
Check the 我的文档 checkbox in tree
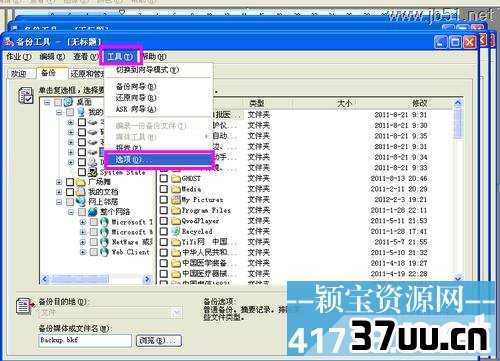pos(70,192)
